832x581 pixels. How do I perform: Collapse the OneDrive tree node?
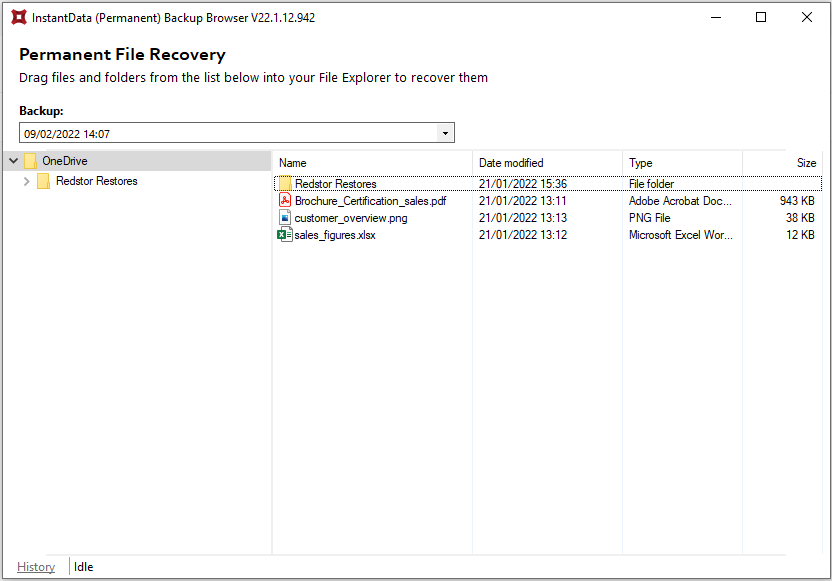pyautogui.click(x=14, y=161)
